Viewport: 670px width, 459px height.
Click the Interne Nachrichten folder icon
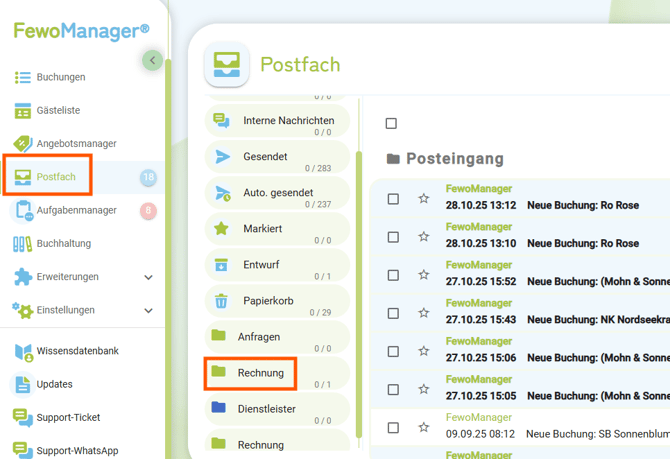[221, 121]
